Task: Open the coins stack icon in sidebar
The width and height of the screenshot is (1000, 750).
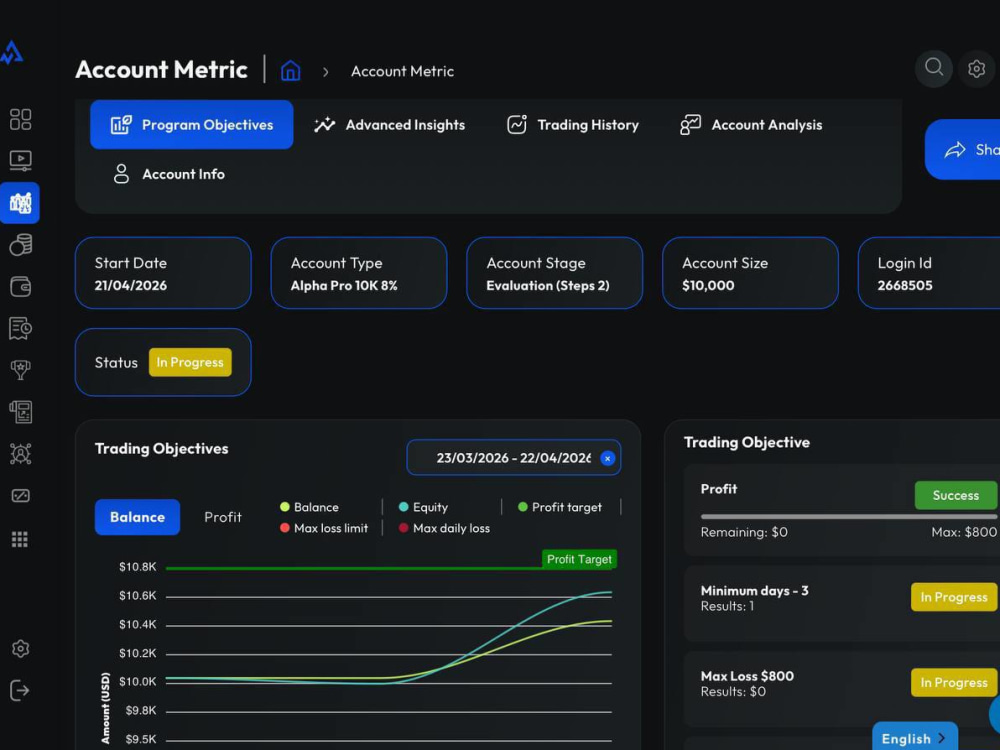Action: pyautogui.click(x=20, y=245)
